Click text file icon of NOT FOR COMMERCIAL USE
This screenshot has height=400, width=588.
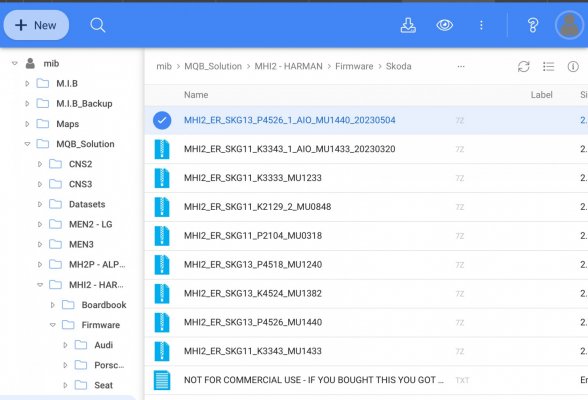point(162,380)
